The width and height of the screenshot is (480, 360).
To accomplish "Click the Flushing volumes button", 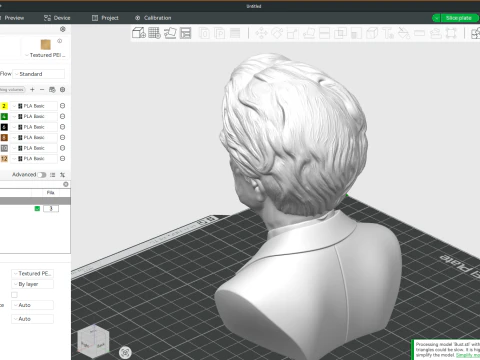I will [12, 89].
